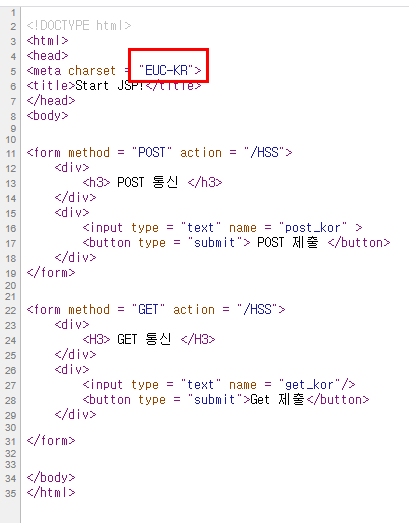Image resolution: width=409 pixels, height=523 pixels.
Task: Click the <input tag on line 16
Action: tap(103, 228)
